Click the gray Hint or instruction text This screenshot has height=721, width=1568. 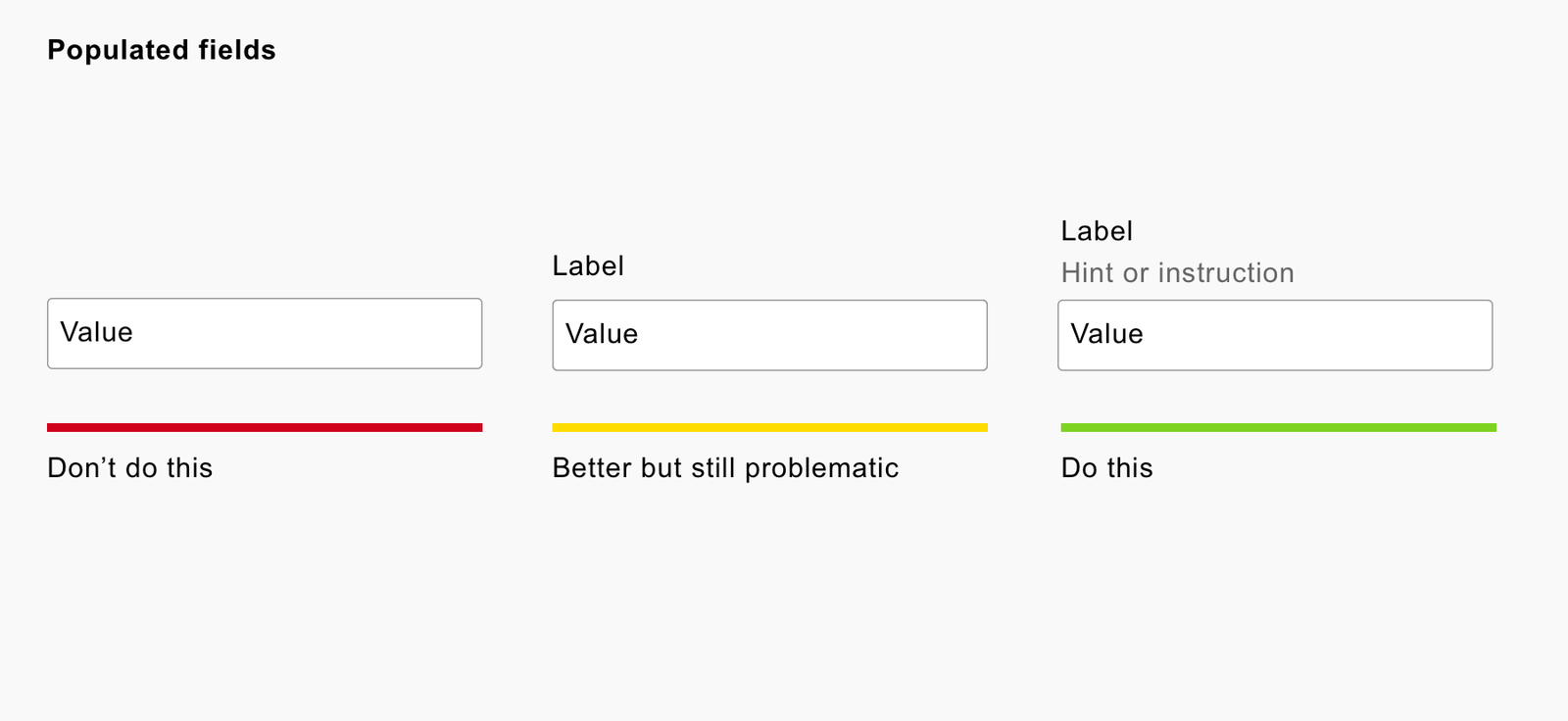point(1177,272)
